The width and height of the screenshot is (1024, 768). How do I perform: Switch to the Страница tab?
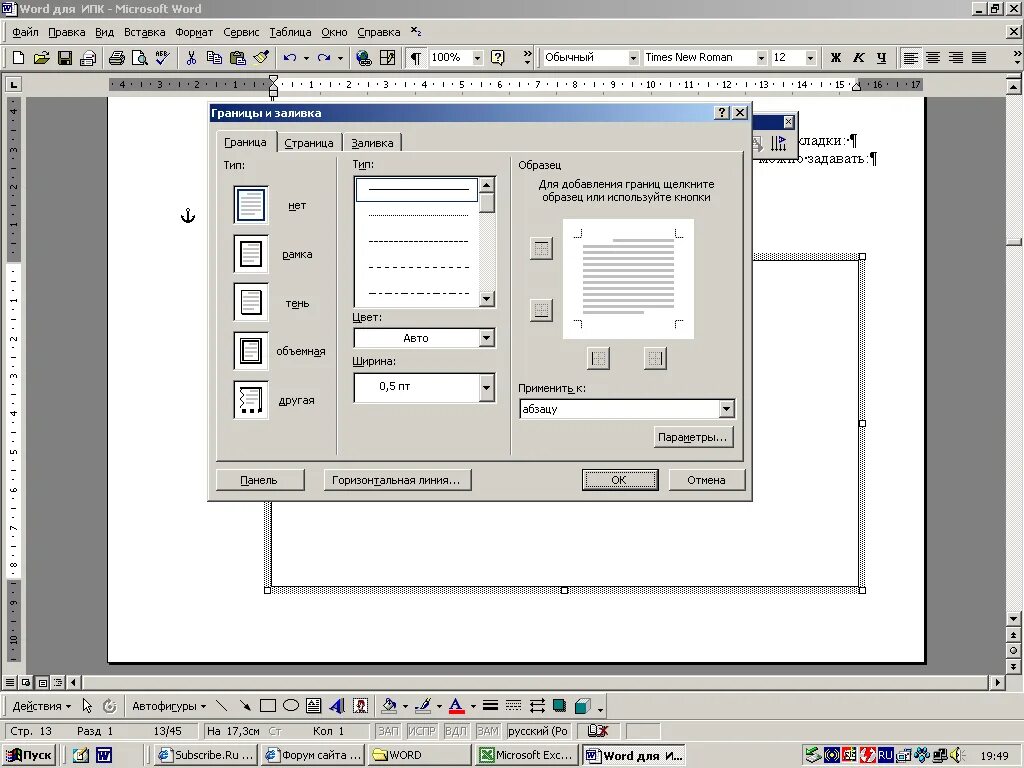(309, 143)
